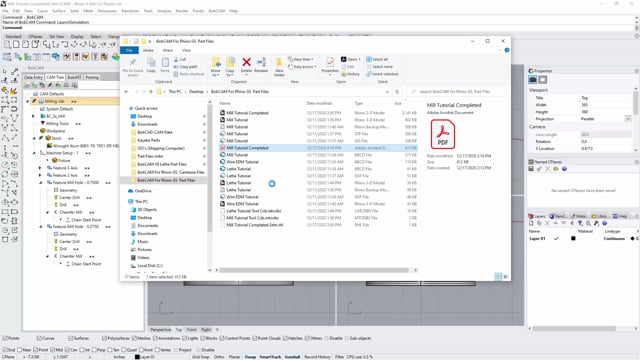The height and width of the screenshot is (360, 640).
Task: Click the Explorer help question mark icon
Action: [x=507, y=50]
